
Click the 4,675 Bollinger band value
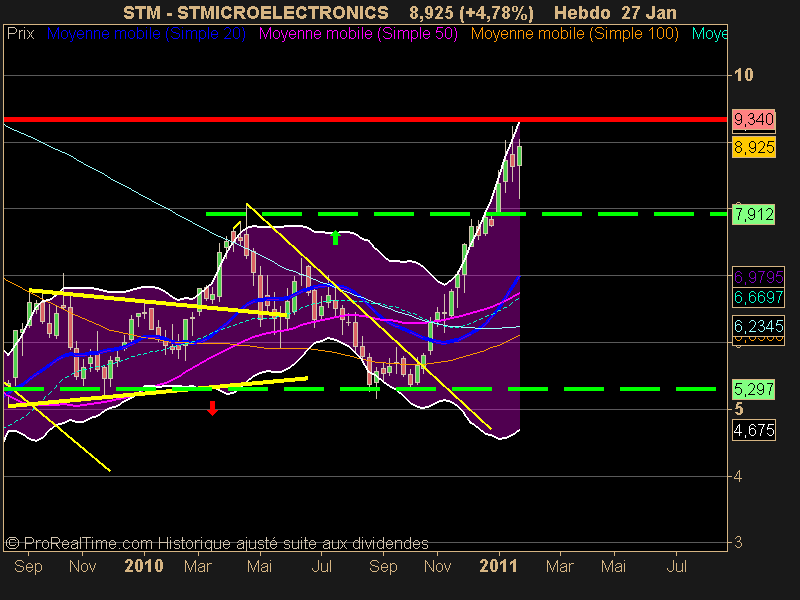coord(754,430)
